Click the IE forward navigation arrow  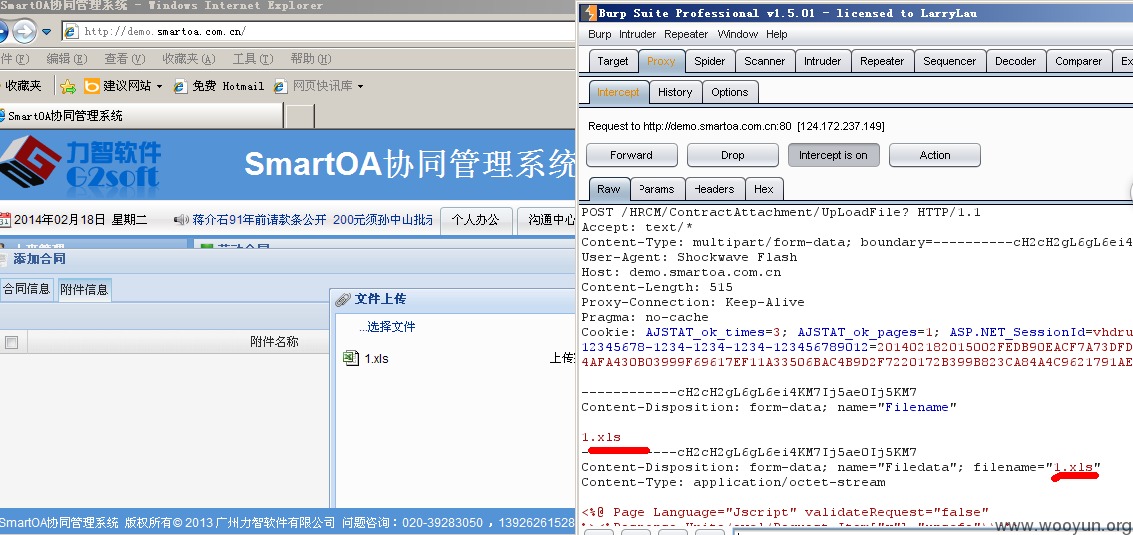tap(24, 31)
